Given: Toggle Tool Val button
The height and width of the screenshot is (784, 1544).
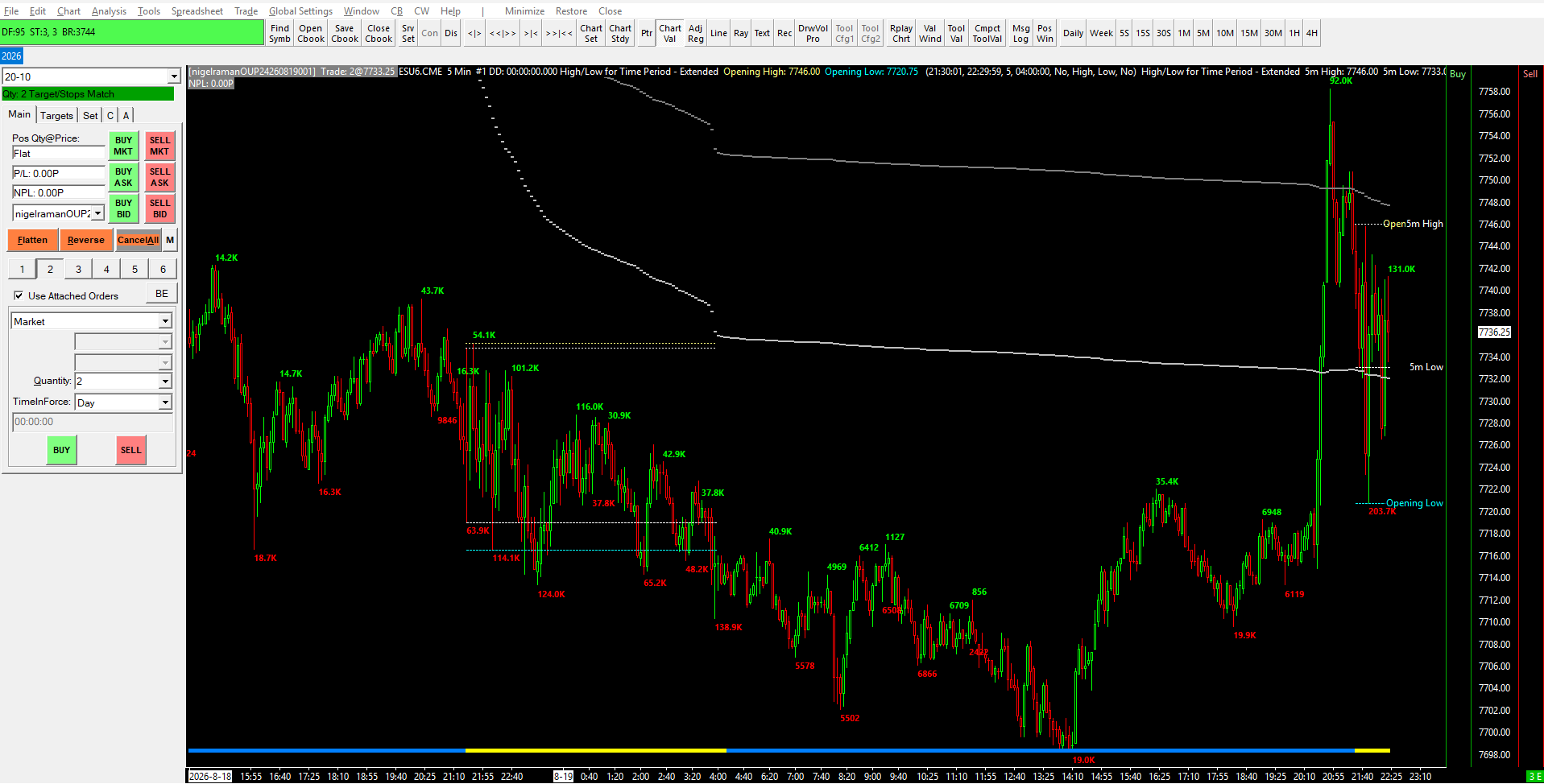Looking at the screenshot, I should point(956,33).
